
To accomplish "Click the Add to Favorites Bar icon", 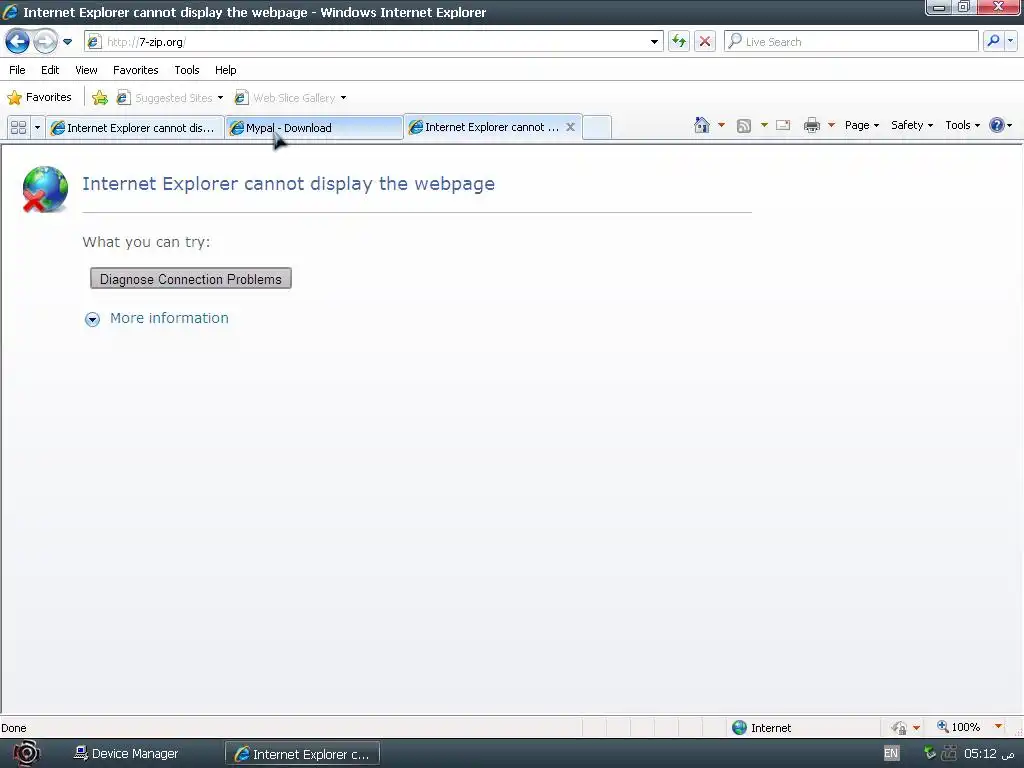I will [x=100, y=98].
